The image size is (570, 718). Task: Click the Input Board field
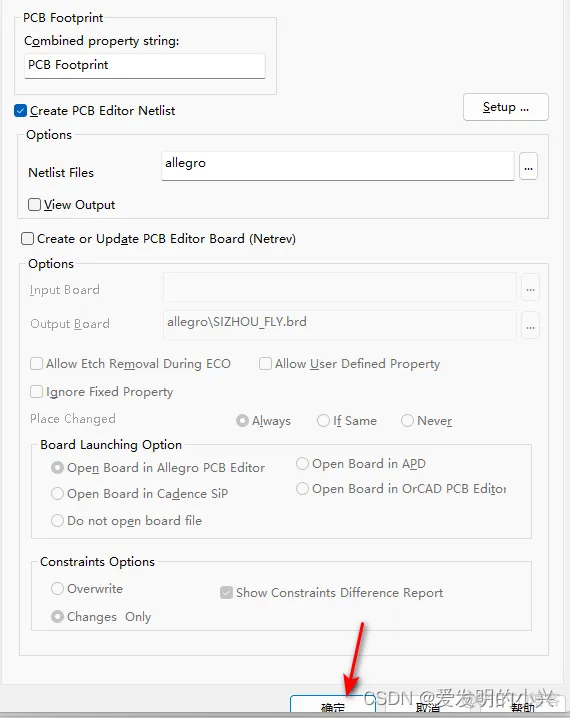(x=340, y=288)
